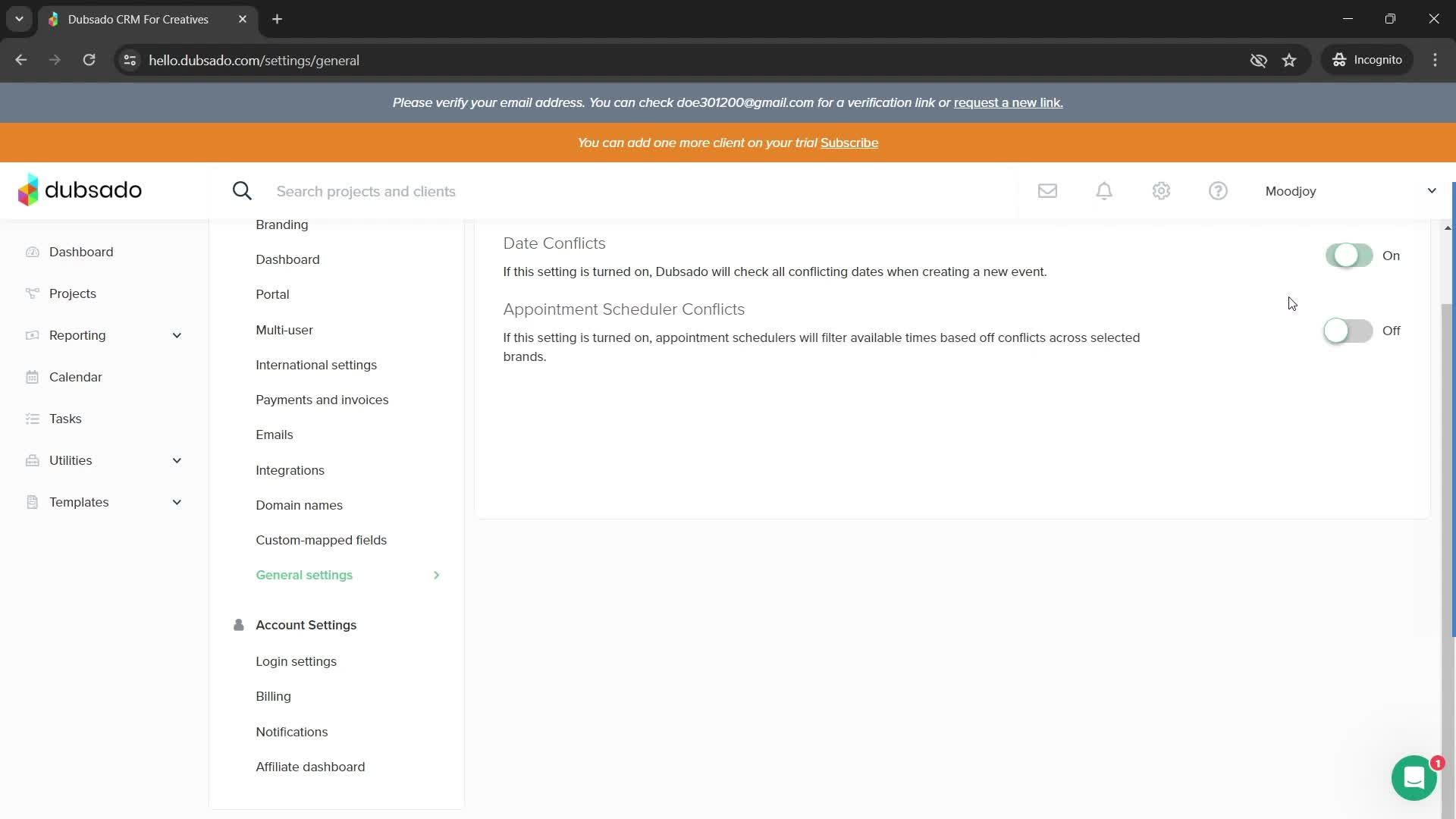Open International settings
The image size is (1456, 819).
[x=316, y=365]
